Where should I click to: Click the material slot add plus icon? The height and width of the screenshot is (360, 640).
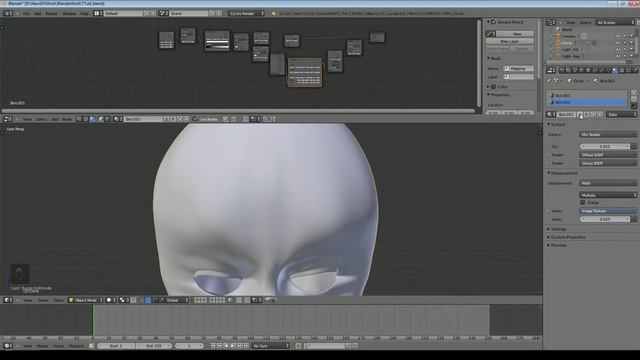[634, 93]
